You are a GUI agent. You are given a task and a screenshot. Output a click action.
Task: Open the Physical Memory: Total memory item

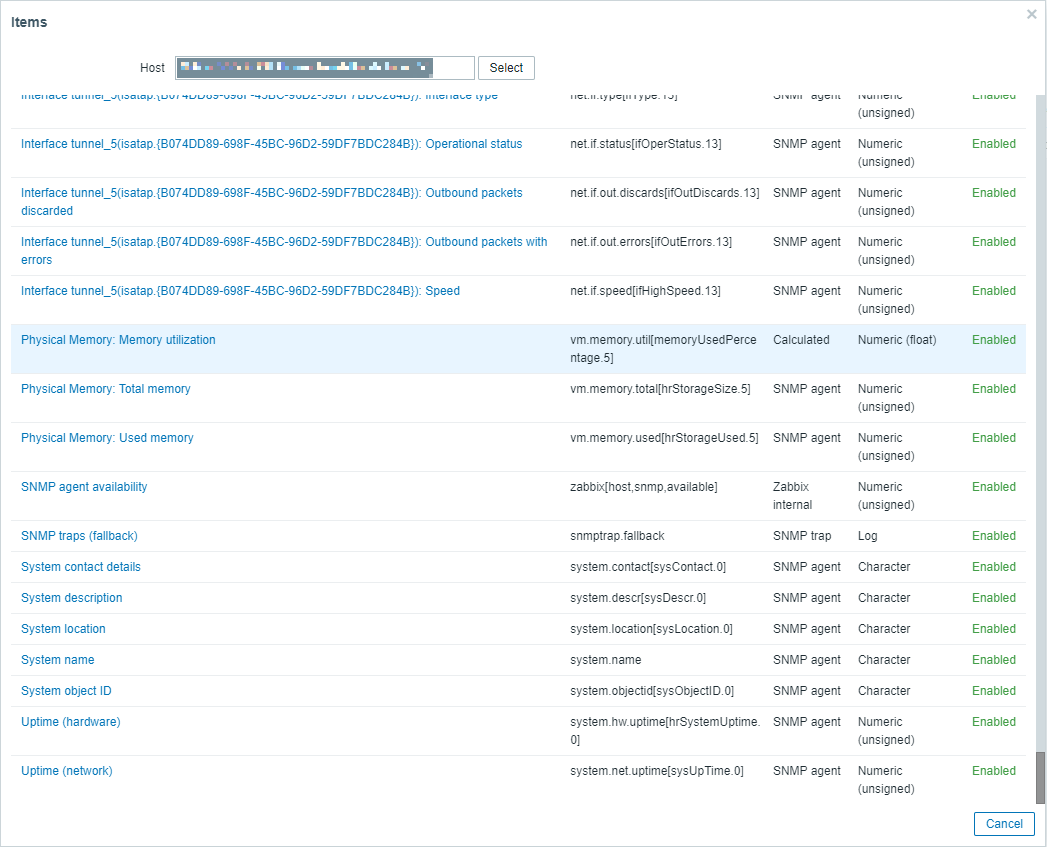[x=106, y=388]
